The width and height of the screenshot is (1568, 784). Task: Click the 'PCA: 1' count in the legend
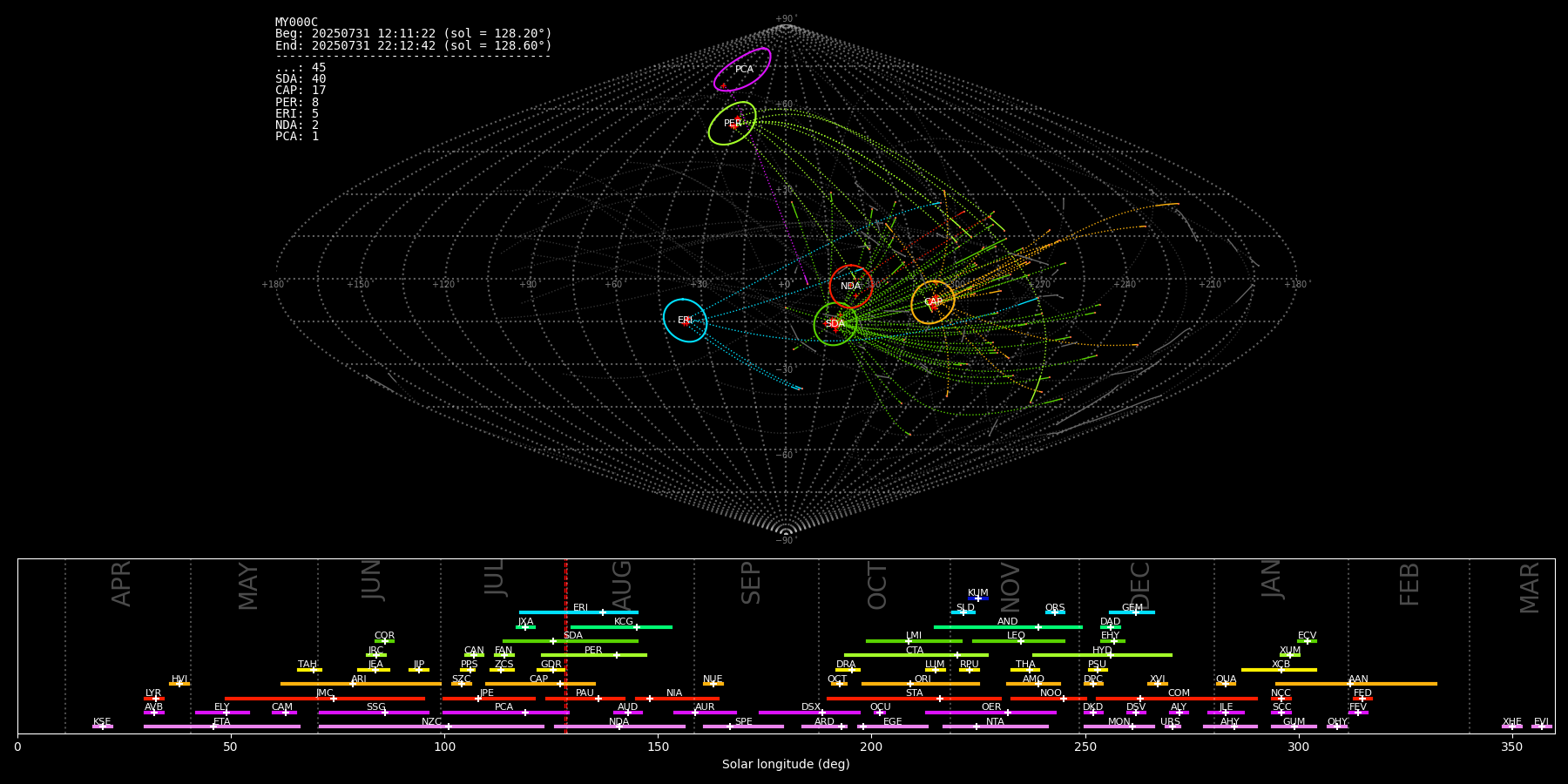(x=297, y=137)
